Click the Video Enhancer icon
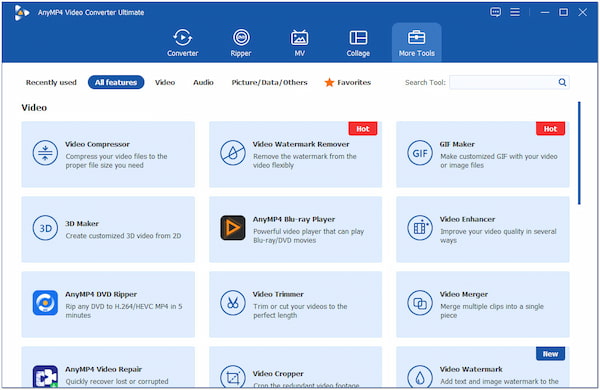 420,228
